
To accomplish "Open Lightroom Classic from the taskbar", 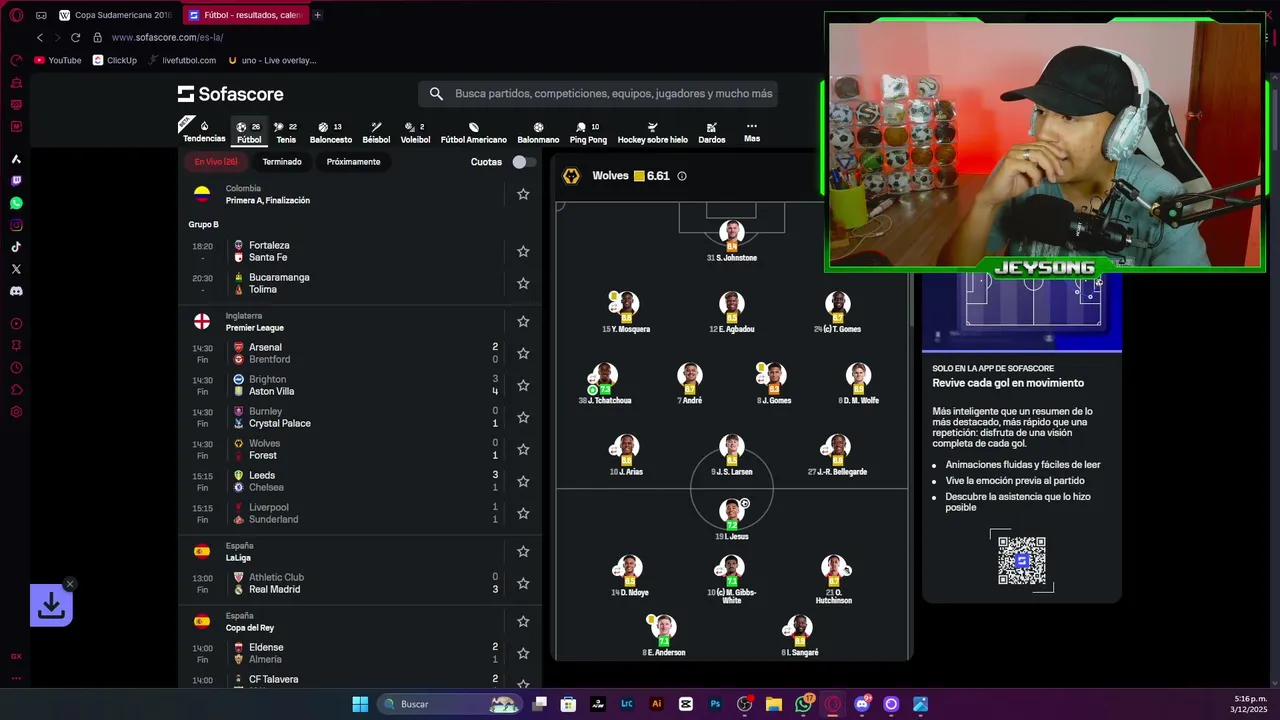I will click(x=627, y=704).
